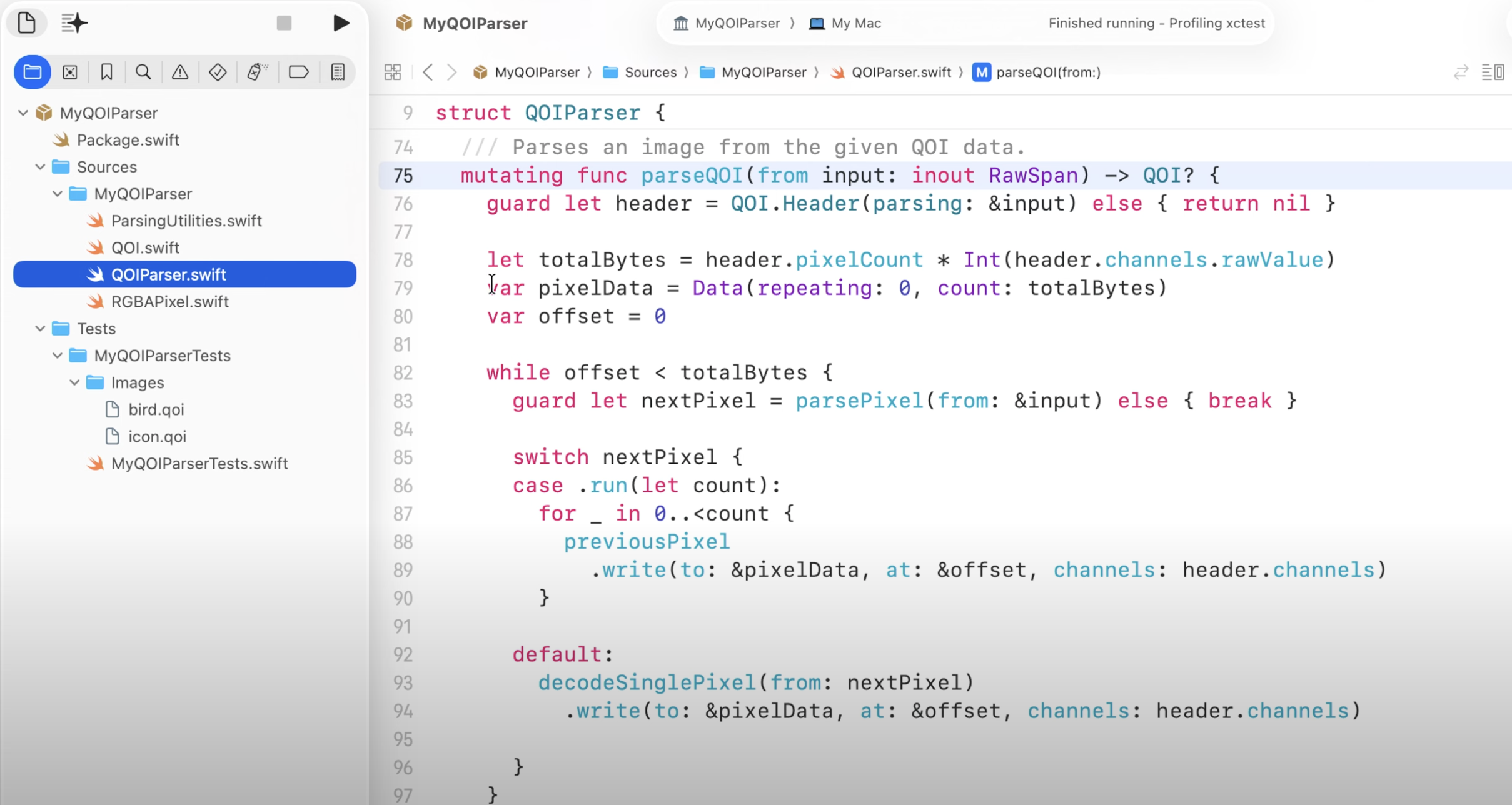Click MyQOIParser title in toolbar
The width and height of the screenshot is (1512, 805).
click(474, 23)
